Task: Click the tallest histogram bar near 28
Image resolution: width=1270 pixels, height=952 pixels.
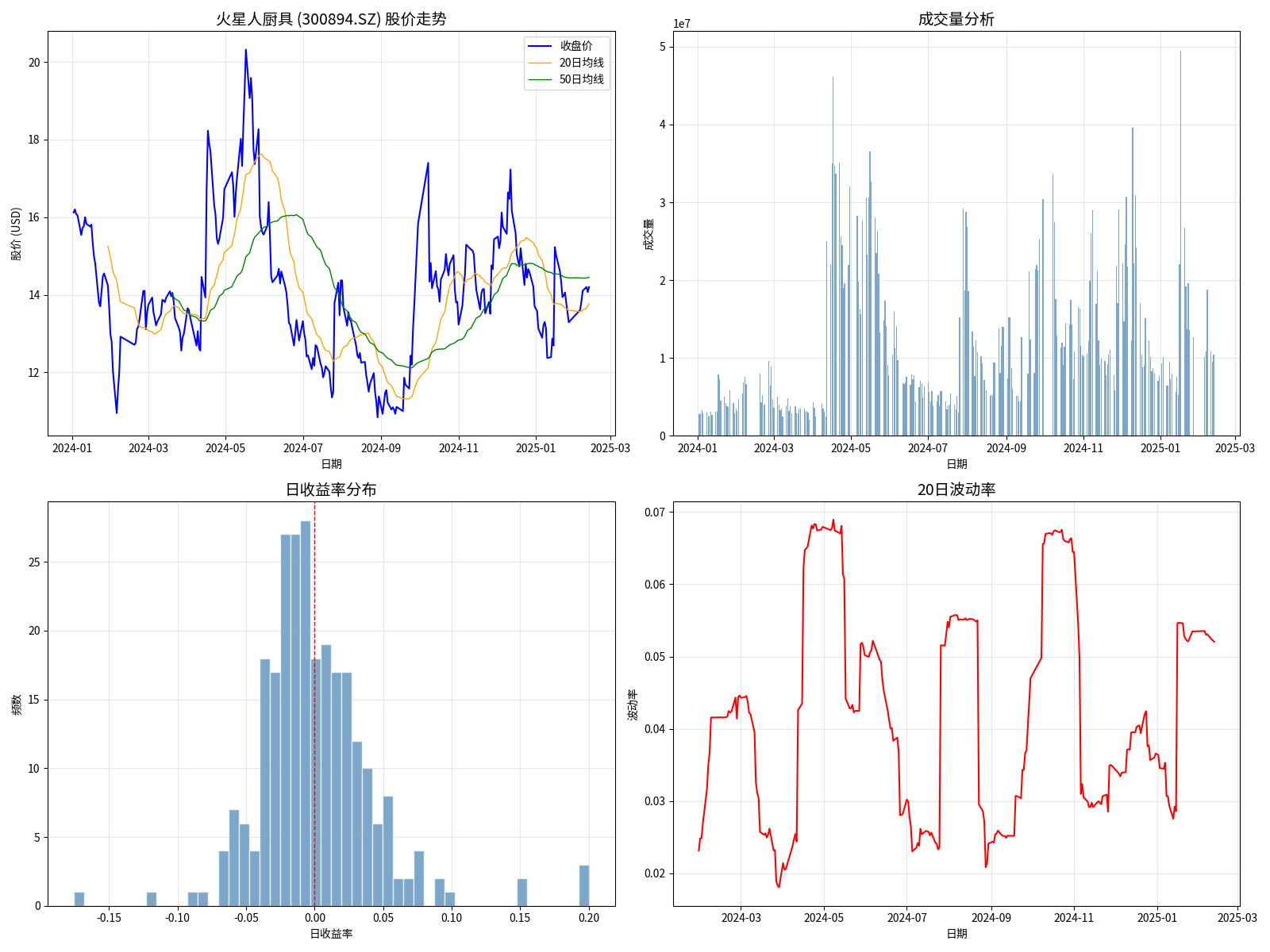Action: point(306,714)
